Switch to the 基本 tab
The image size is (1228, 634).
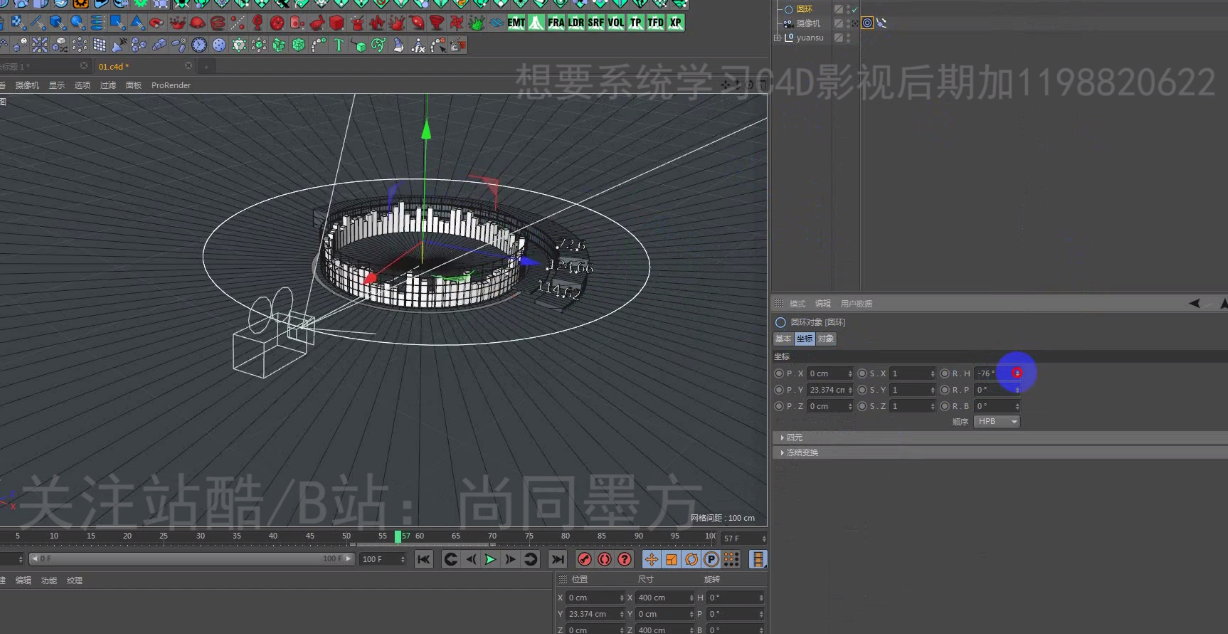(x=783, y=339)
